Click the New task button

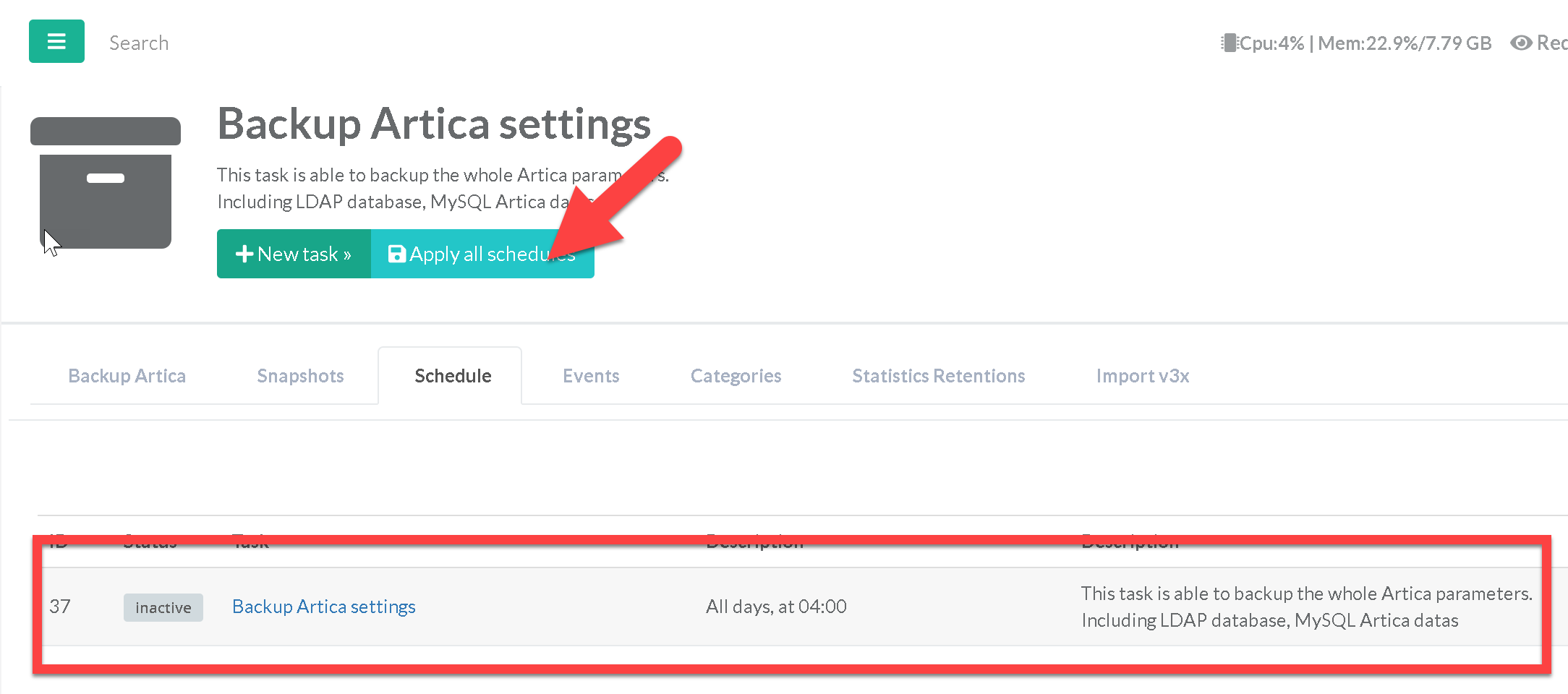pos(294,254)
